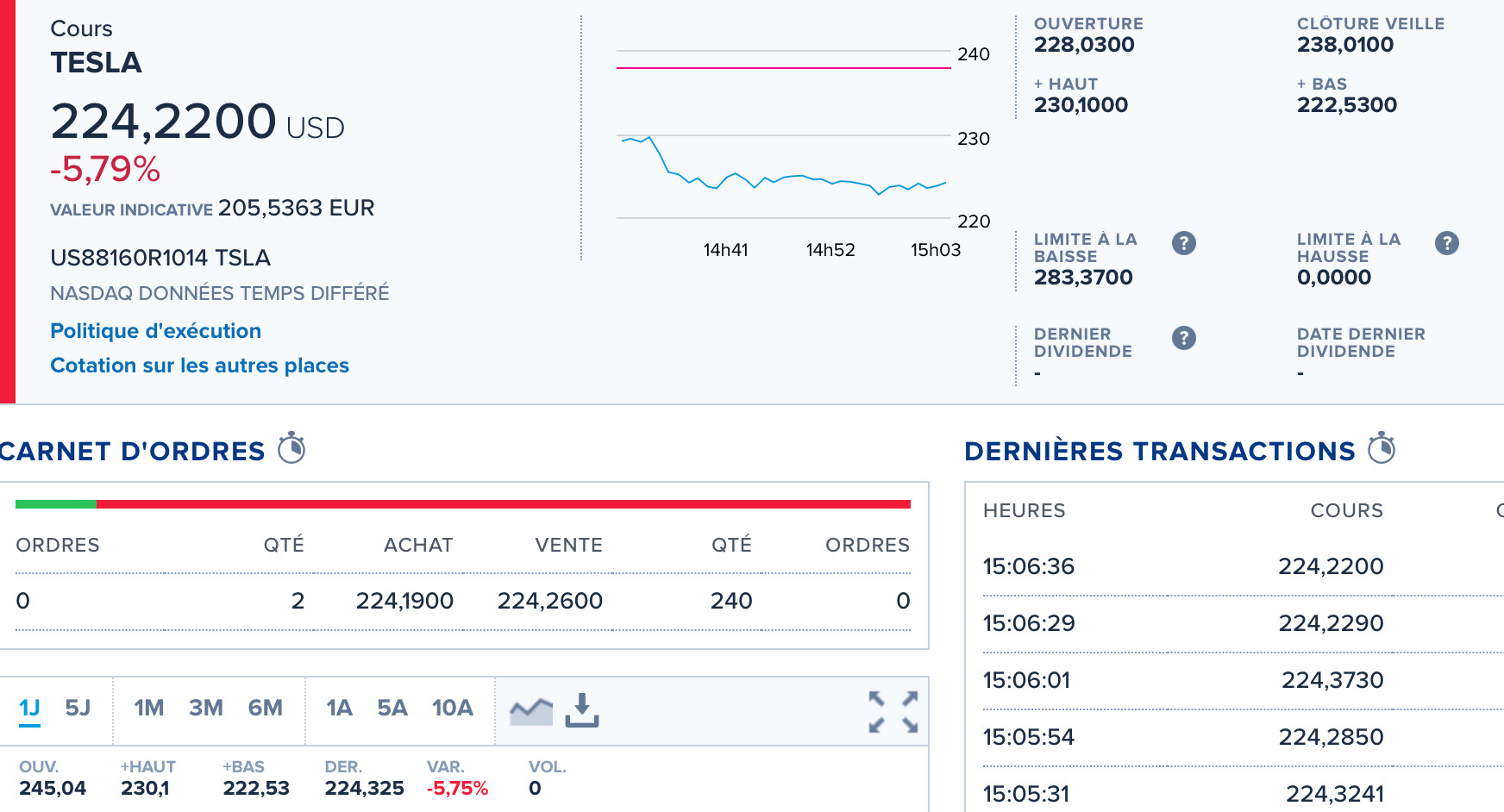Select the 5J chart period

[78, 708]
